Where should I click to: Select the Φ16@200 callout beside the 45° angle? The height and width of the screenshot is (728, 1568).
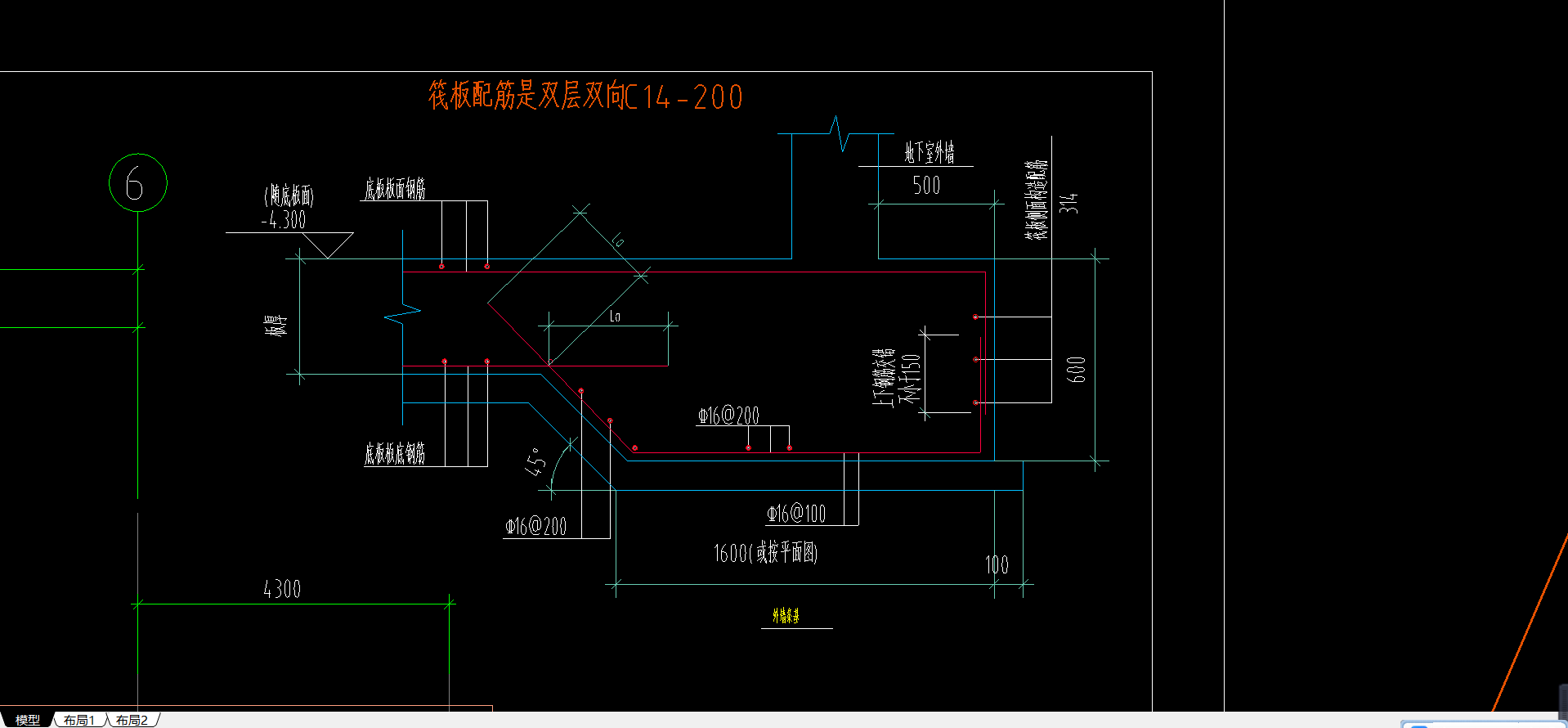(x=536, y=527)
